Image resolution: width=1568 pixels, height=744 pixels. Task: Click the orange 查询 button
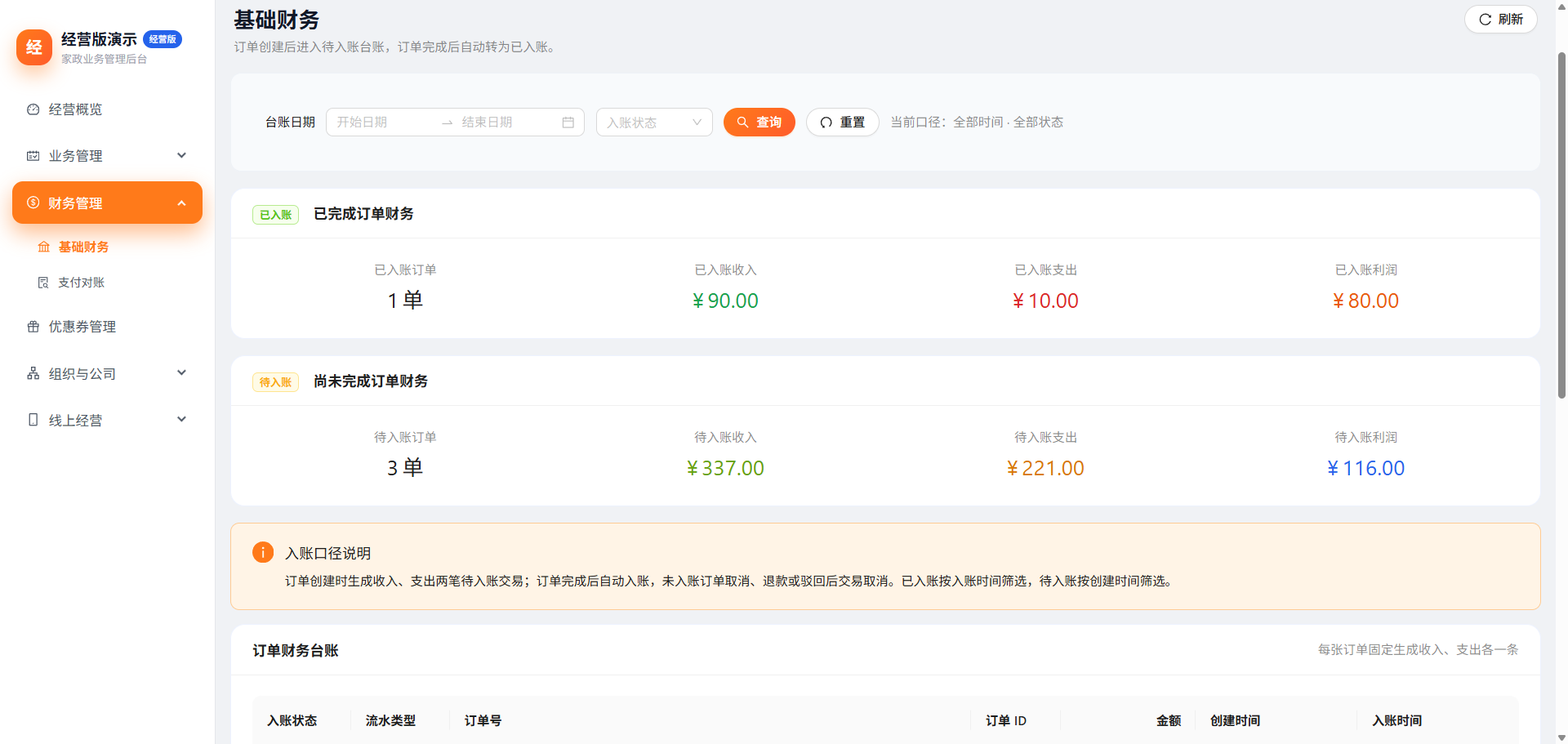(x=759, y=123)
